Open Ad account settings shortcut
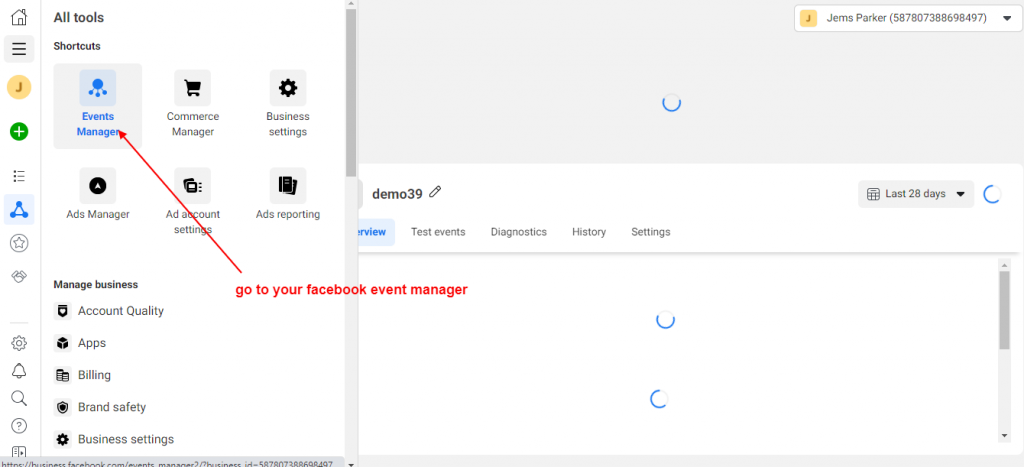Viewport: 1024px width, 467px height. pyautogui.click(x=193, y=202)
